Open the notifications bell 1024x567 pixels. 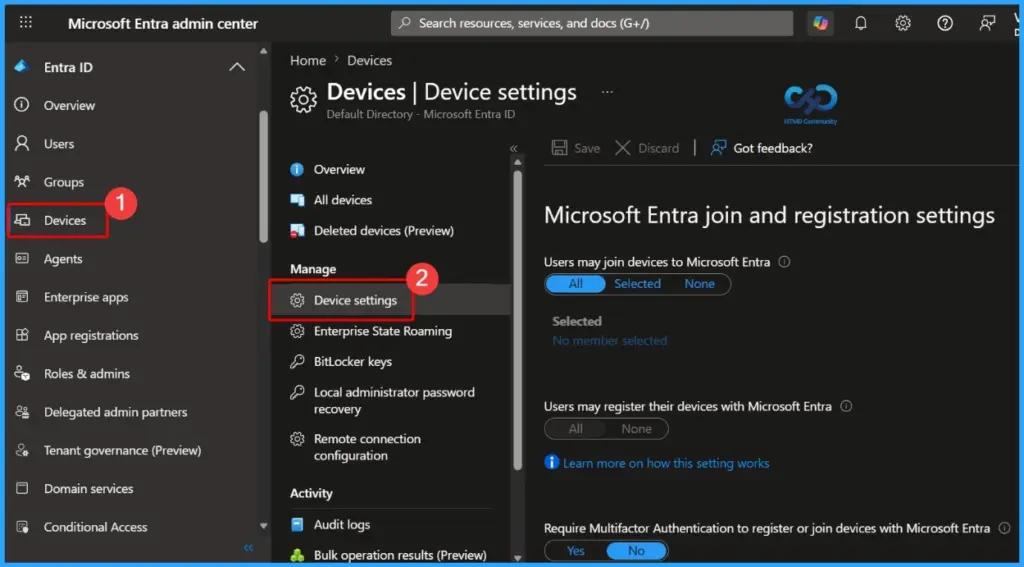click(861, 24)
